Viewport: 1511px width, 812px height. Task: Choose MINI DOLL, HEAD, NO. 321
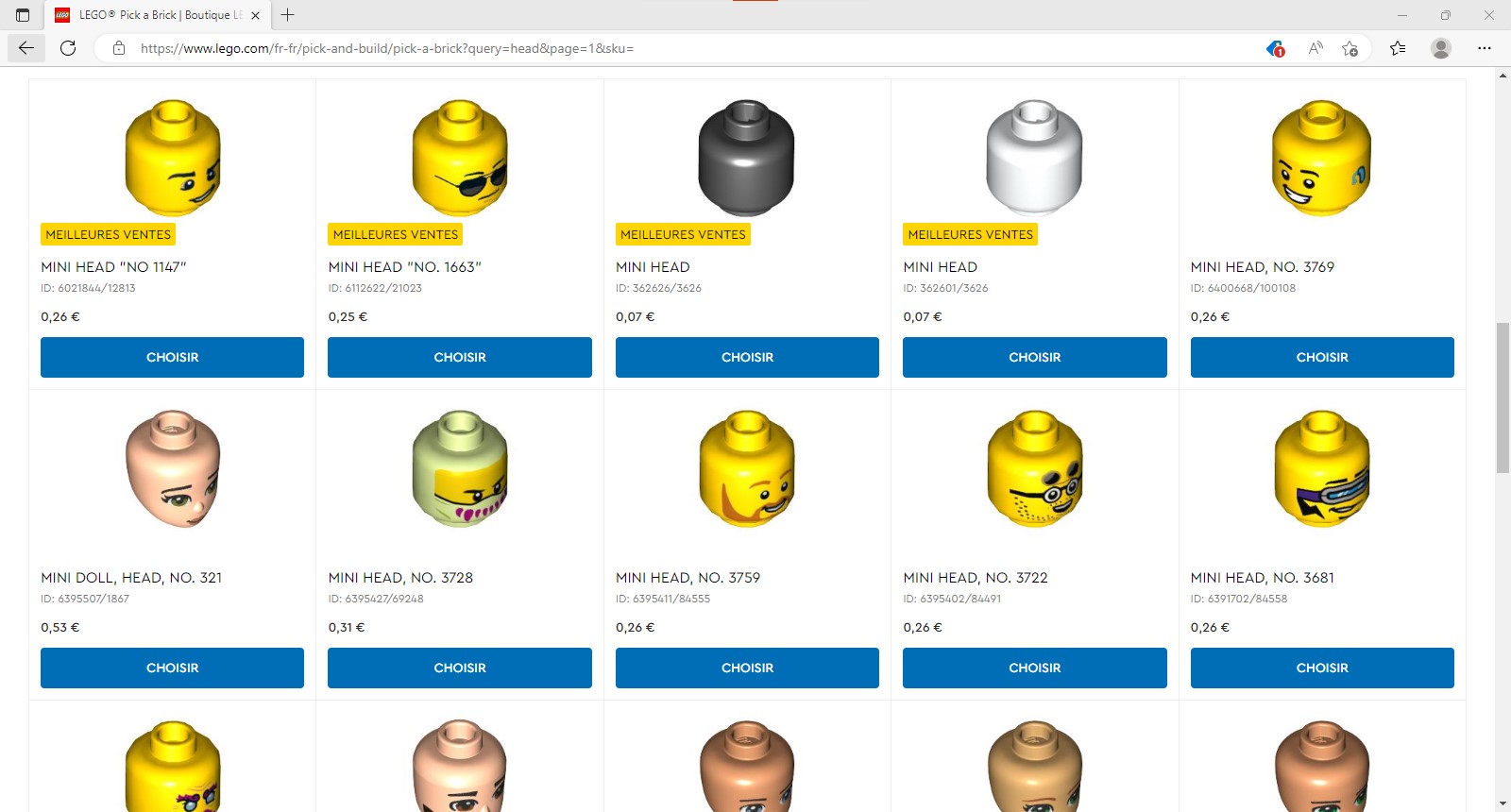[x=172, y=668]
